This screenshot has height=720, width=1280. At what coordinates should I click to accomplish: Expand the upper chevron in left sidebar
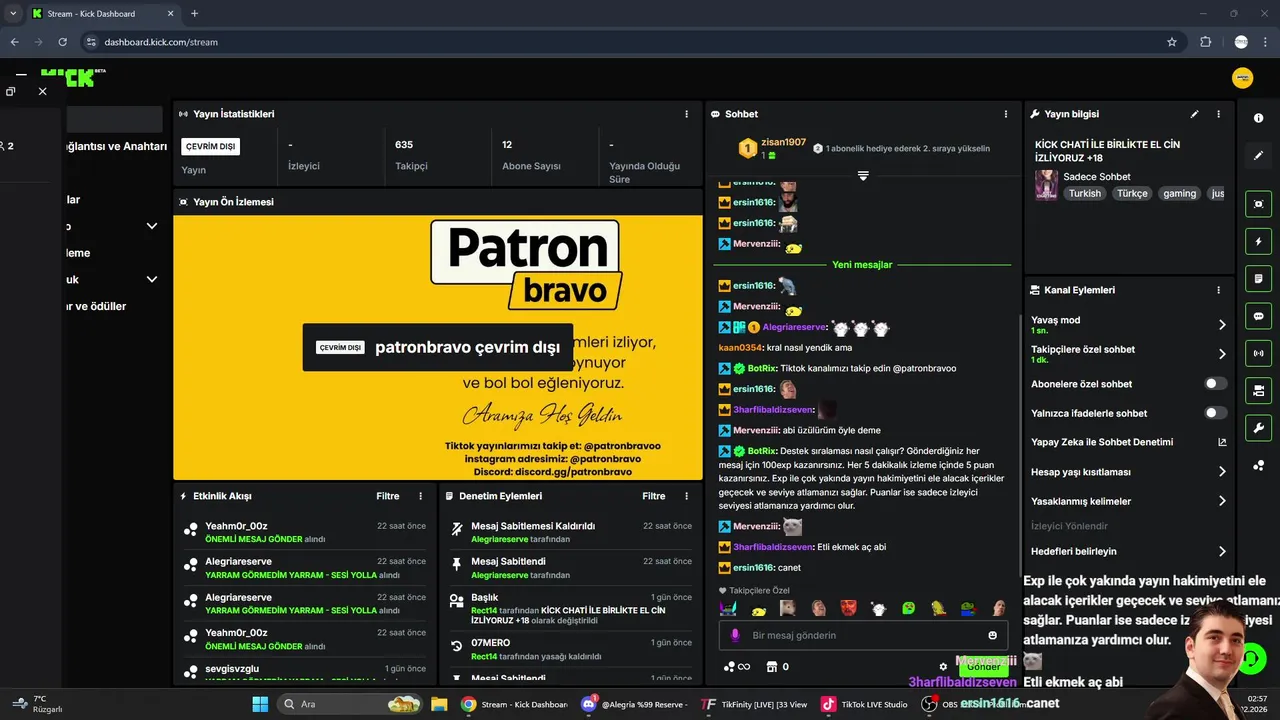[x=152, y=226]
